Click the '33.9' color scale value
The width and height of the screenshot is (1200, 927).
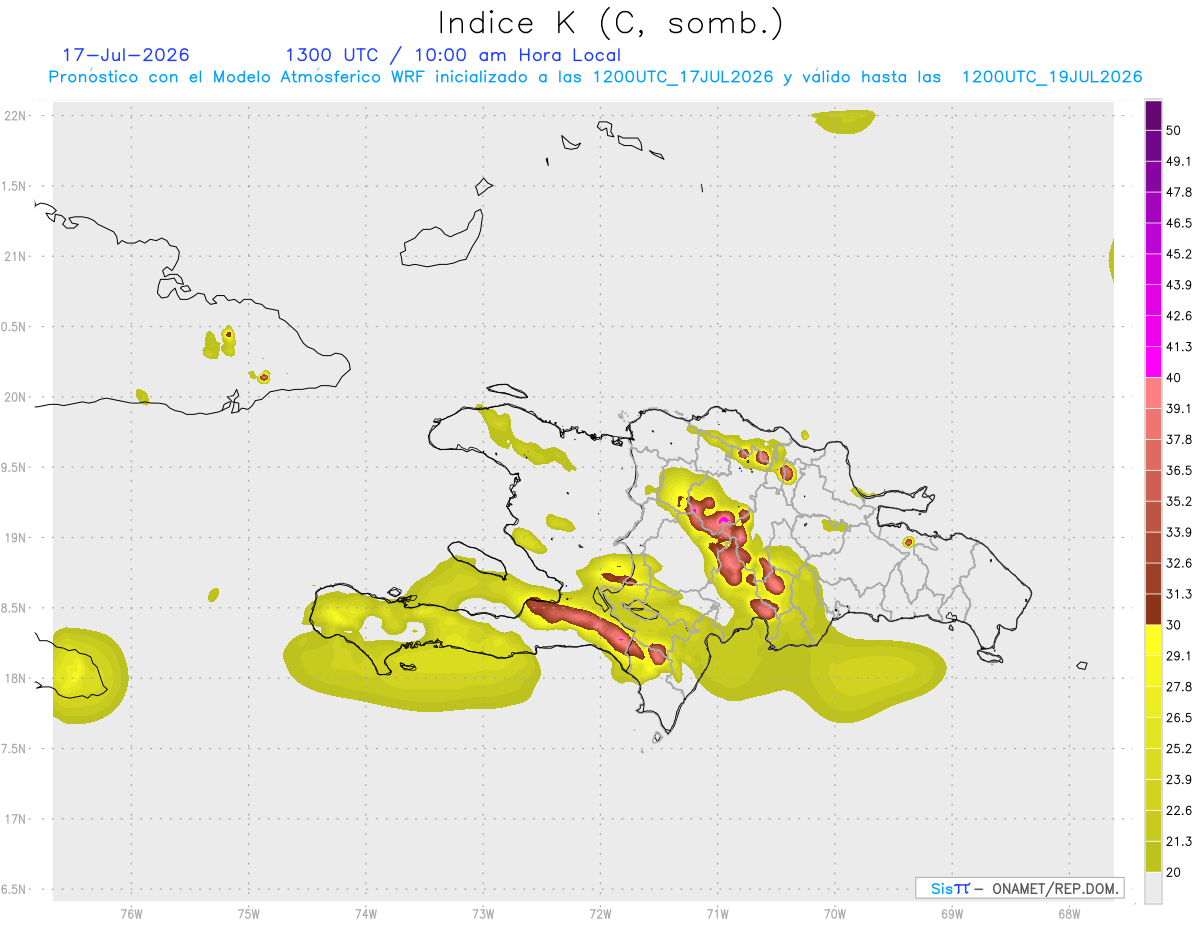[x=1179, y=532]
